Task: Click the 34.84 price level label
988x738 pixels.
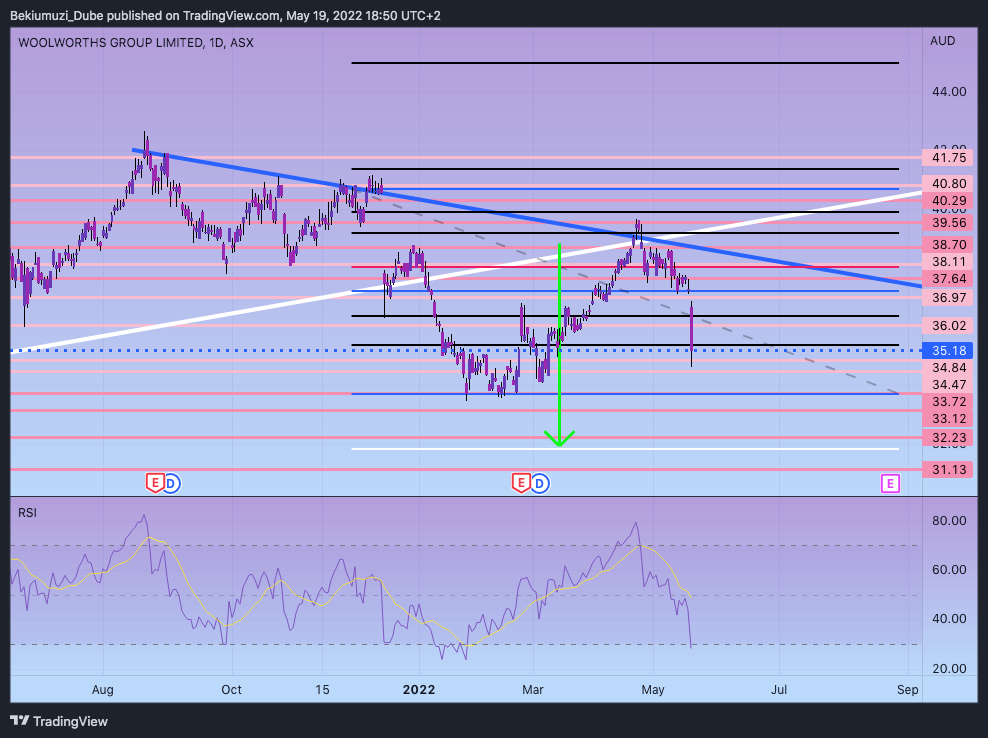Action: click(x=948, y=367)
